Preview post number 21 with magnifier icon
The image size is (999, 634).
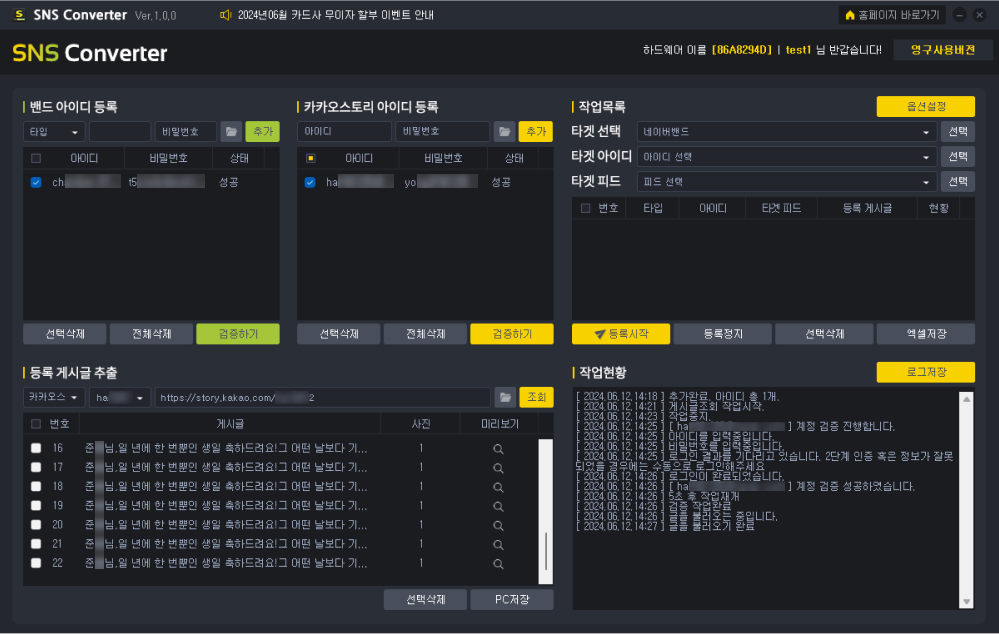(498, 544)
